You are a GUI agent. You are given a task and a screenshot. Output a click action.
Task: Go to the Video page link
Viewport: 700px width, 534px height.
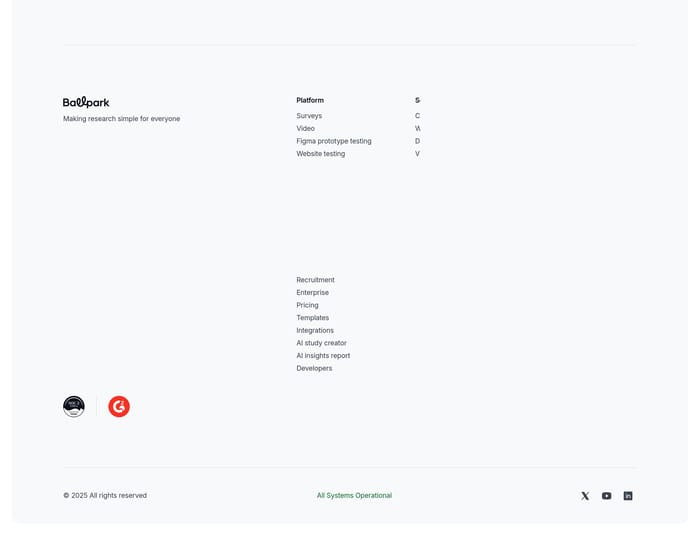point(305,129)
